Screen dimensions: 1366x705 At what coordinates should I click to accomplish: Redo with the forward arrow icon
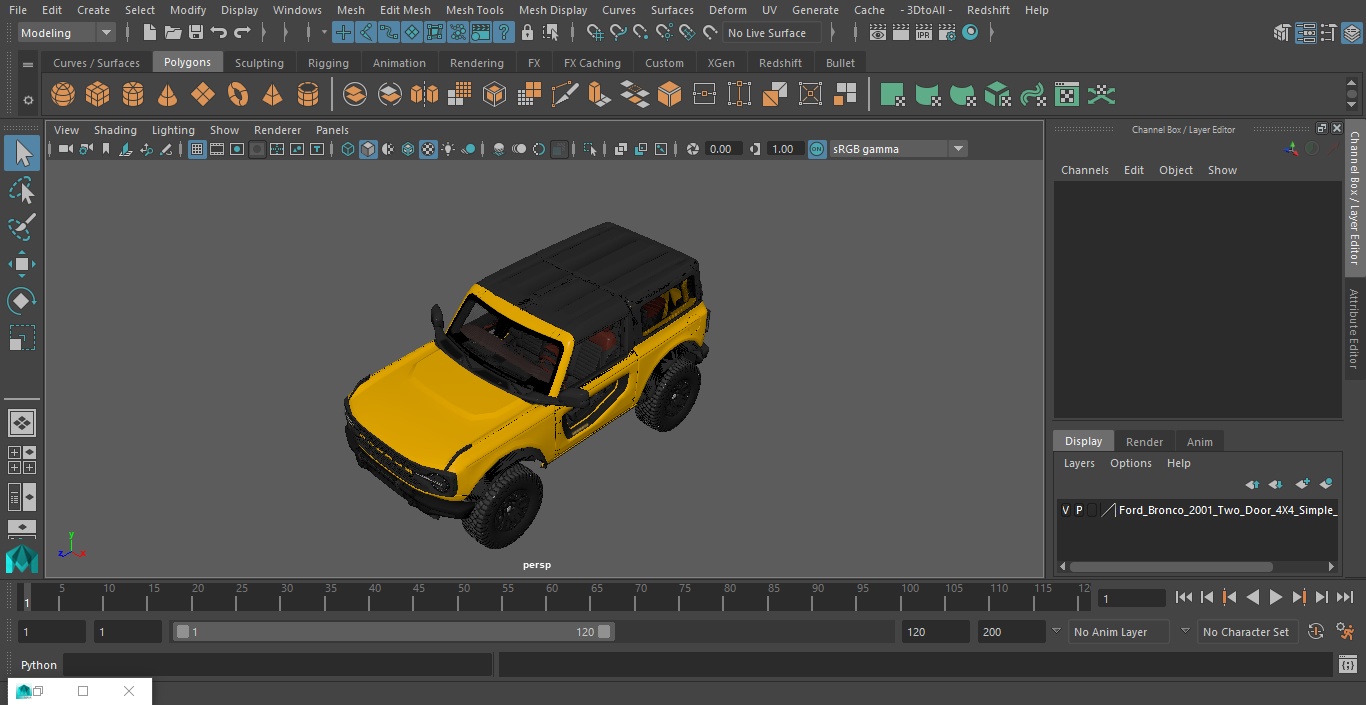coord(242,33)
